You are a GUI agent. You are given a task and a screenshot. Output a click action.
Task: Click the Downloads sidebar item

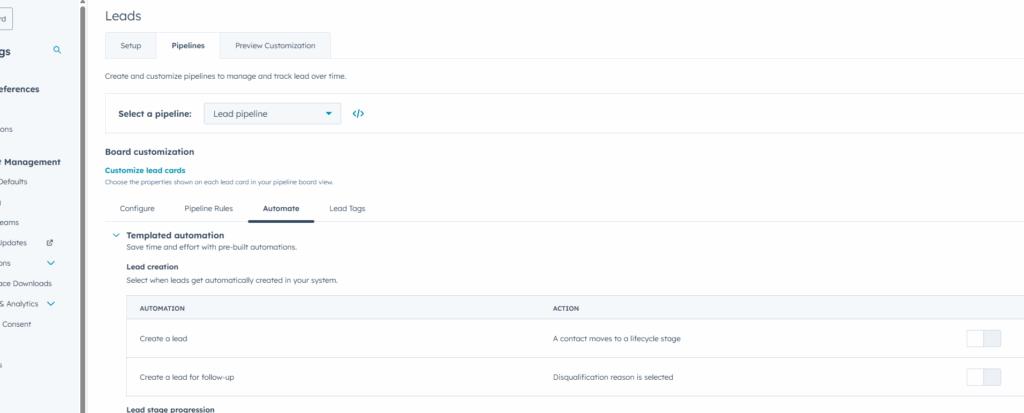[28, 283]
